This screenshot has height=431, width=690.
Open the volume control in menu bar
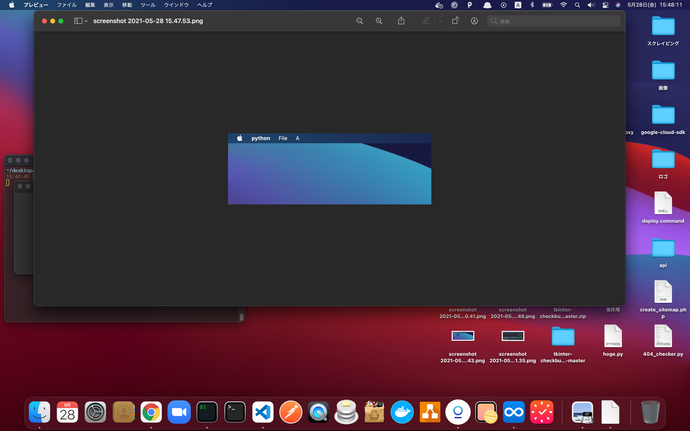tap(591, 5)
